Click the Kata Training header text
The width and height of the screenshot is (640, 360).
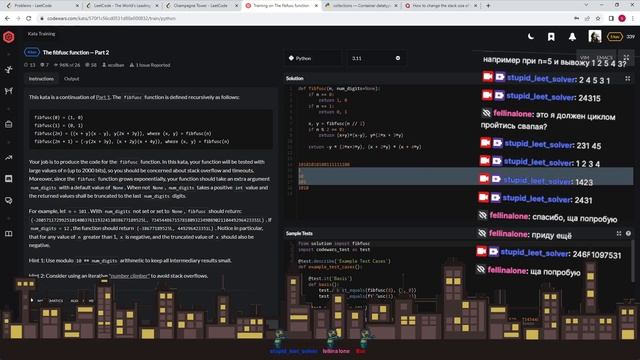(41, 34)
